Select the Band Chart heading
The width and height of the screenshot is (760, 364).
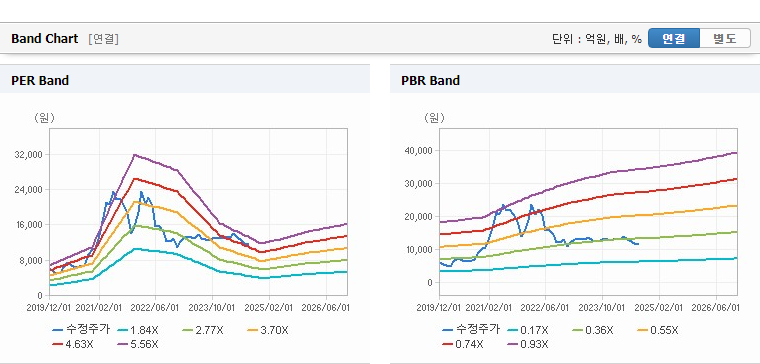click(x=45, y=39)
